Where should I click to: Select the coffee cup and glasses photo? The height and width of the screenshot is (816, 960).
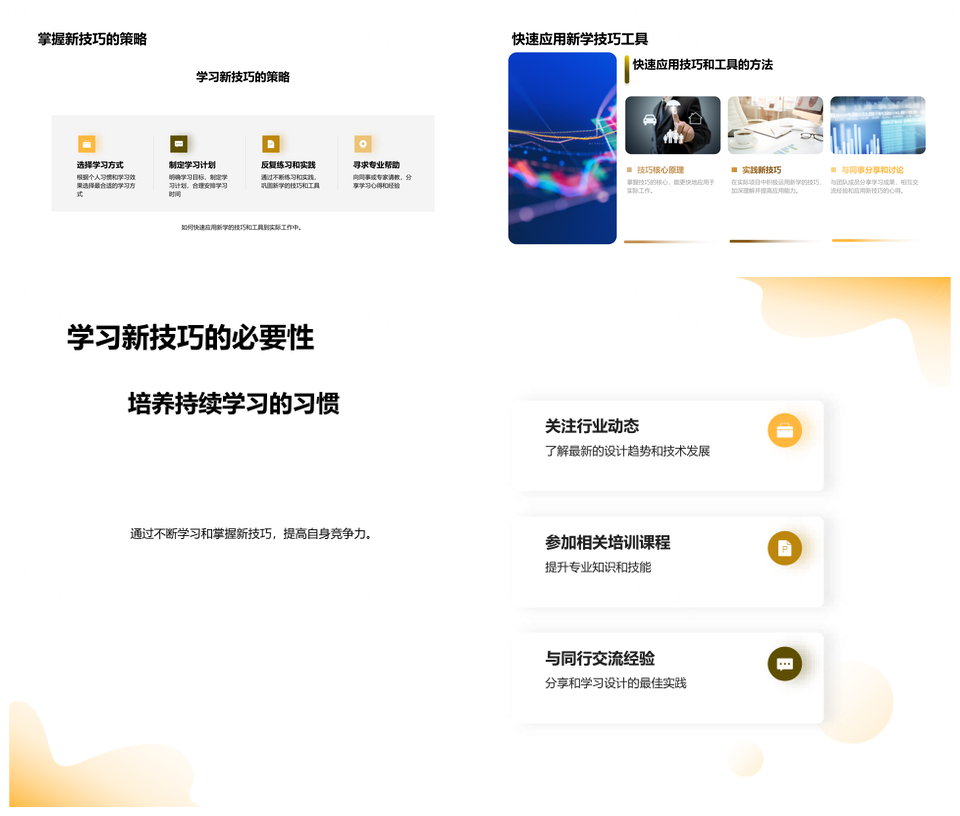click(775, 125)
